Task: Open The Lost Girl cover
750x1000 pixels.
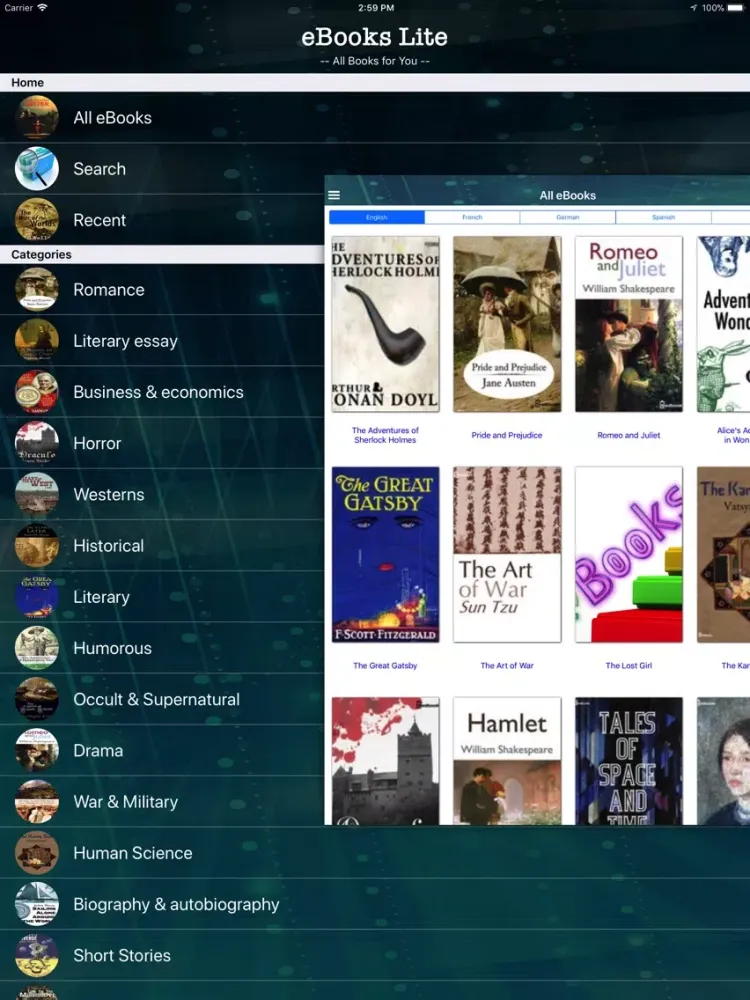Action: coord(629,554)
